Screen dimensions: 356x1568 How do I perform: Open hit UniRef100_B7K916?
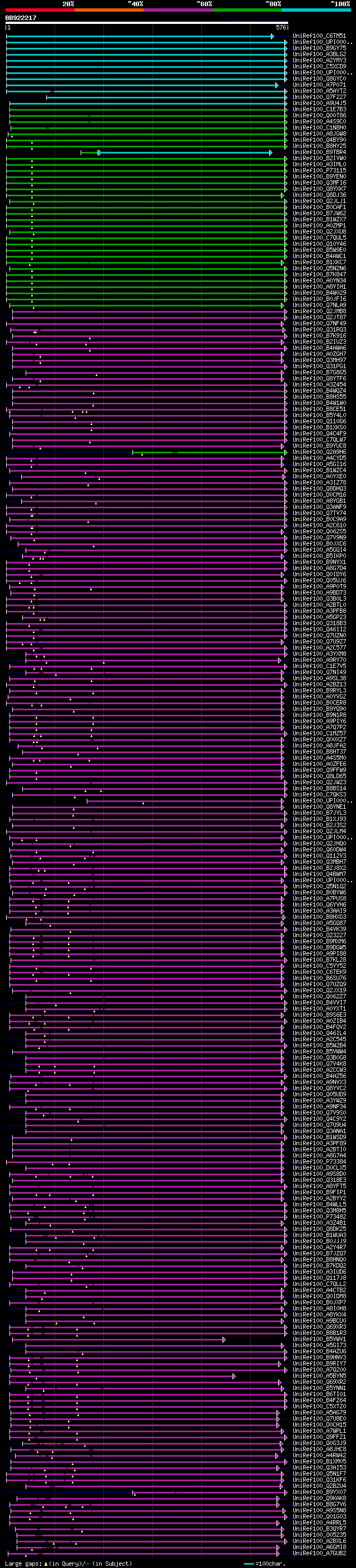[319, 335]
